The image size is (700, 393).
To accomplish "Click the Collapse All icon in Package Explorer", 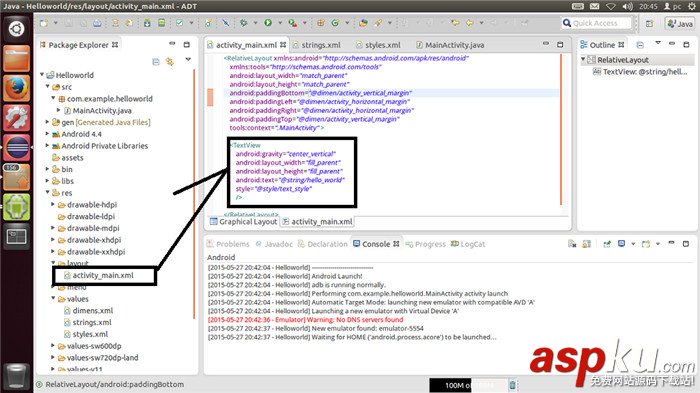I will point(156,62).
